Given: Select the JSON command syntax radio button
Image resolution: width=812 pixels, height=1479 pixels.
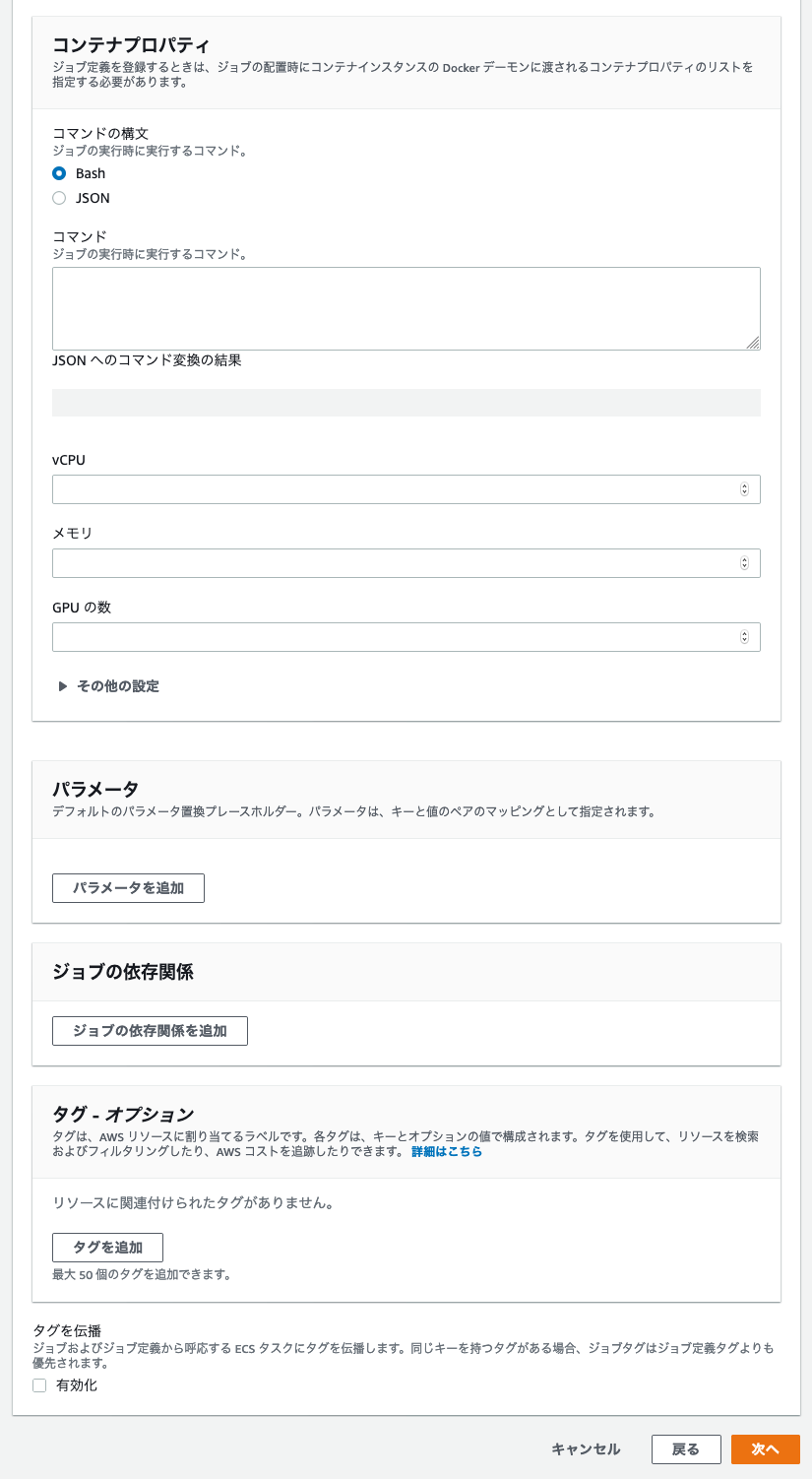Looking at the screenshot, I should tap(59, 198).
